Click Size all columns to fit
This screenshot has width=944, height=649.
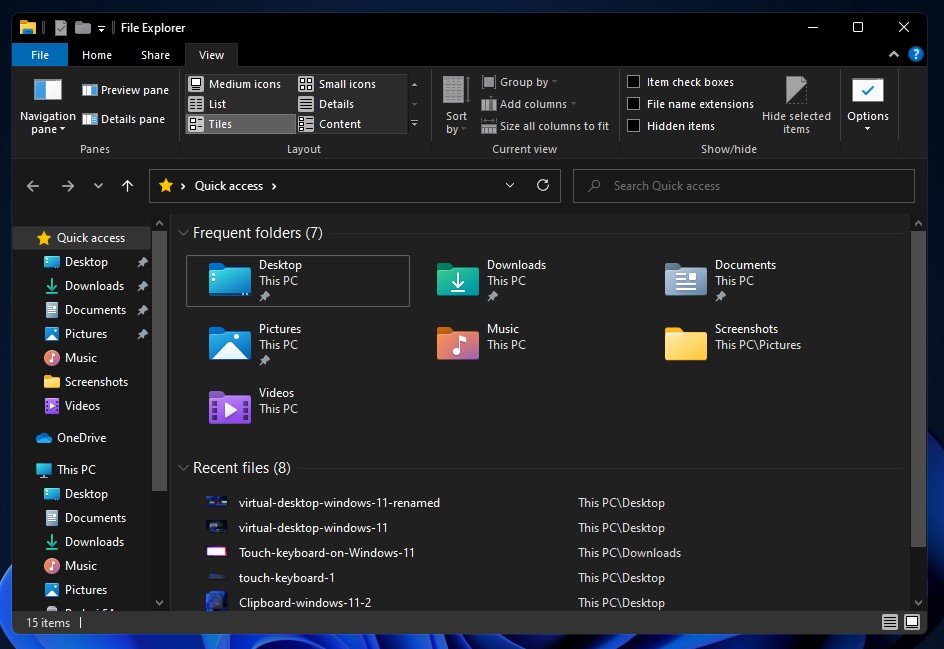tap(545, 126)
